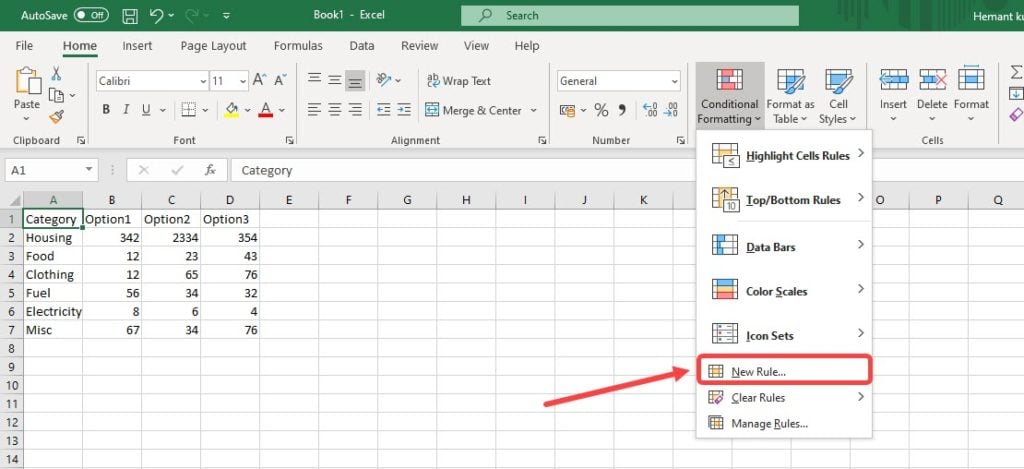
Task: Click the Save icon in title bar
Action: tap(130, 16)
